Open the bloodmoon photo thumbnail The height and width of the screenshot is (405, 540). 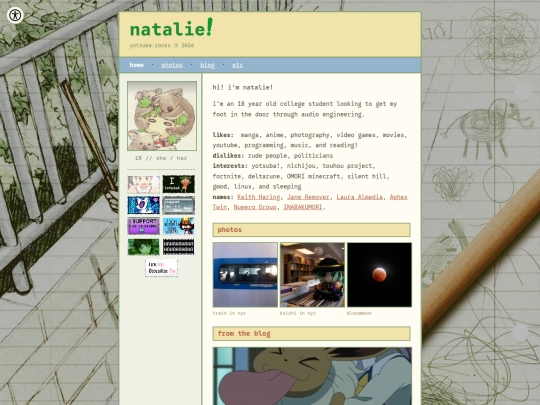(379, 274)
